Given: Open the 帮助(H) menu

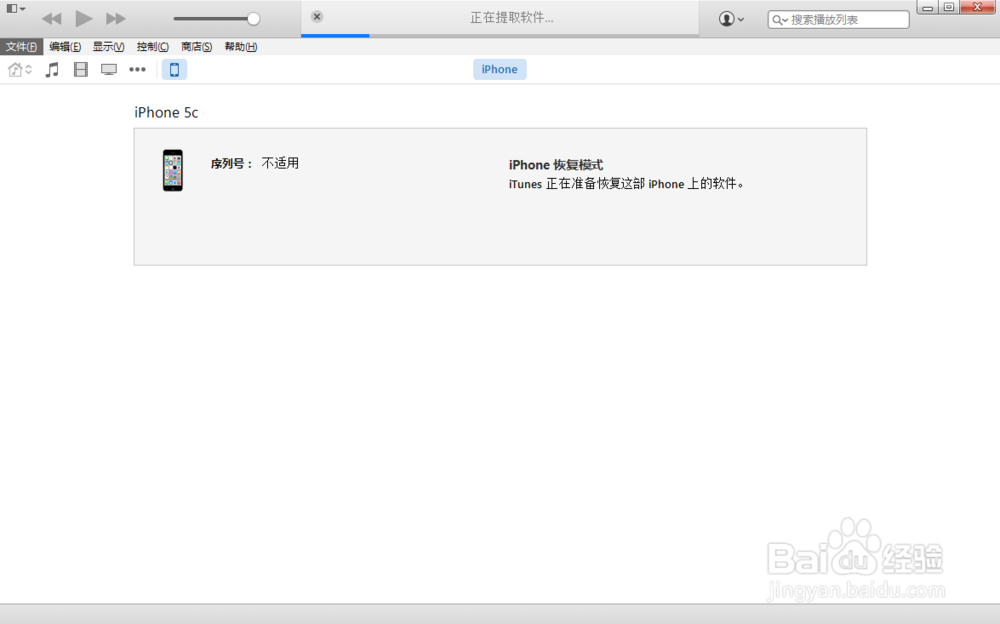Looking at the screenshot, I should [240, 47].
